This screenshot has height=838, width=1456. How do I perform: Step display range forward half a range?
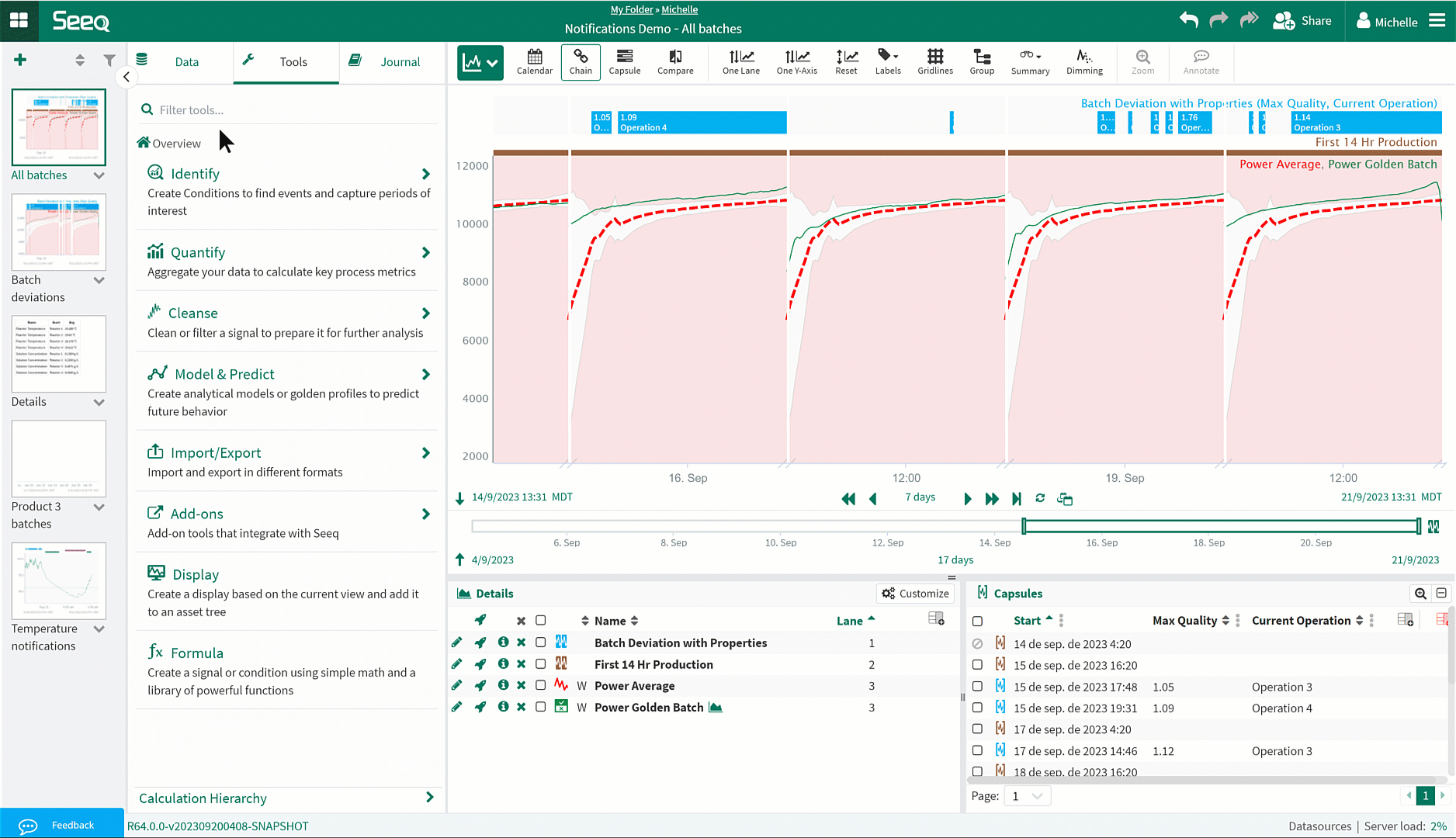click(967, 499)
